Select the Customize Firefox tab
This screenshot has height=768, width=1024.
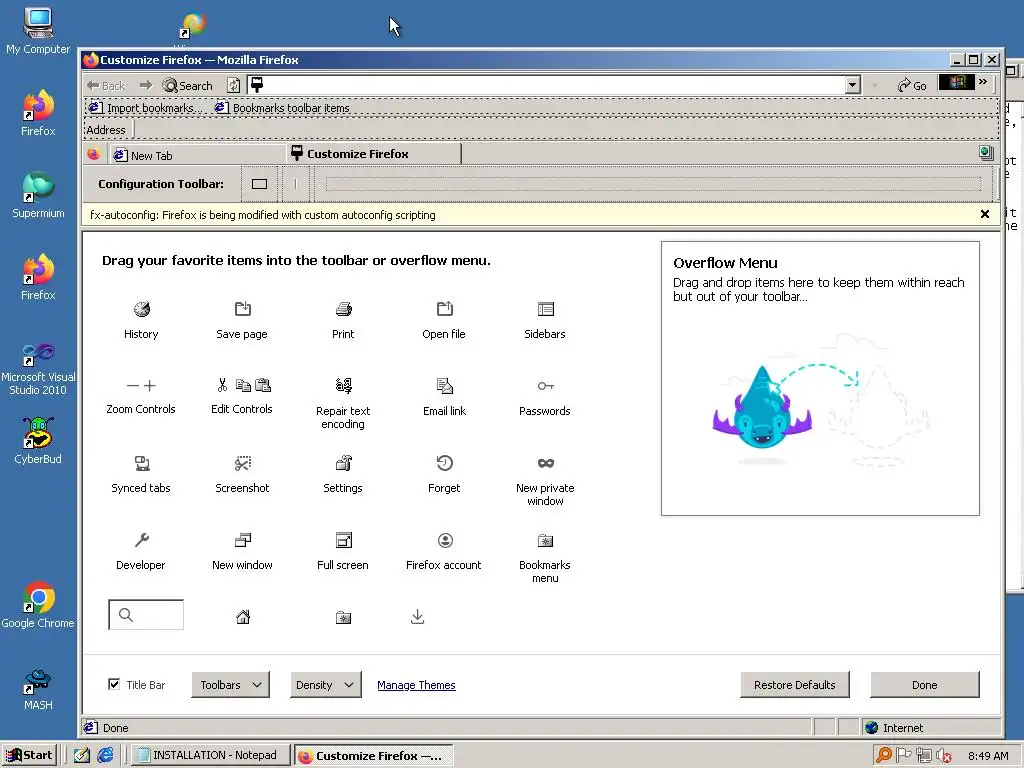click(x=375, y=154)
